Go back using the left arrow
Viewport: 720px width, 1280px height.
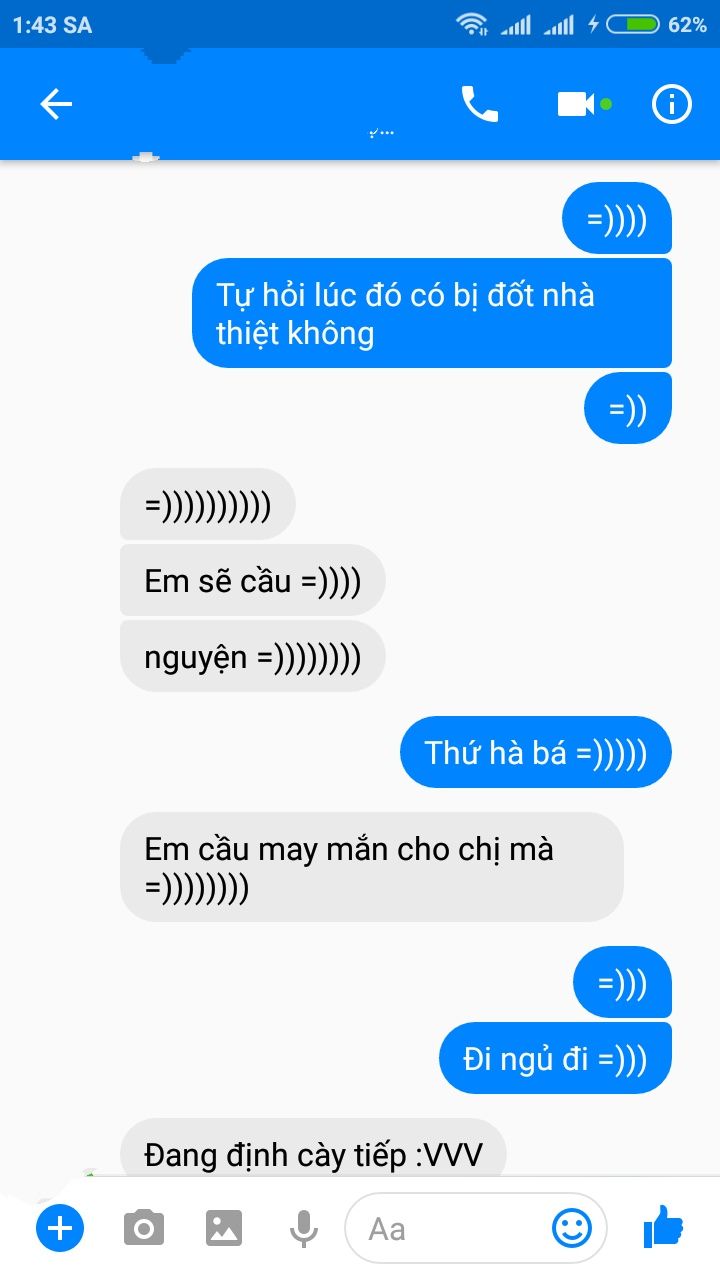point(56,104)
